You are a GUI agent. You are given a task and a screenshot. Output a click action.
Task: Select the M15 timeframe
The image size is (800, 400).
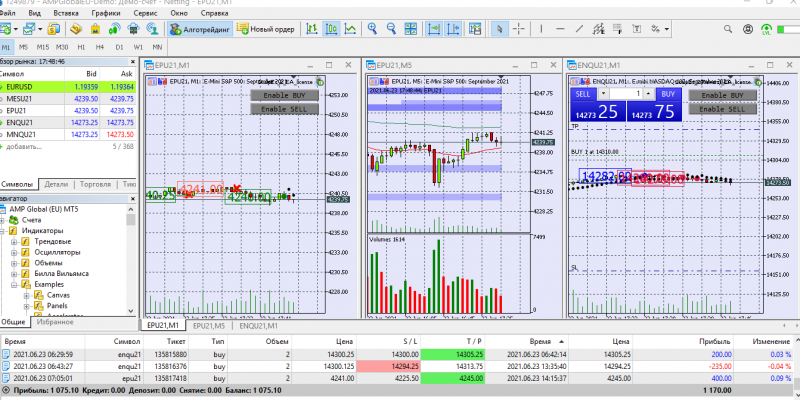tap(43, 47)
